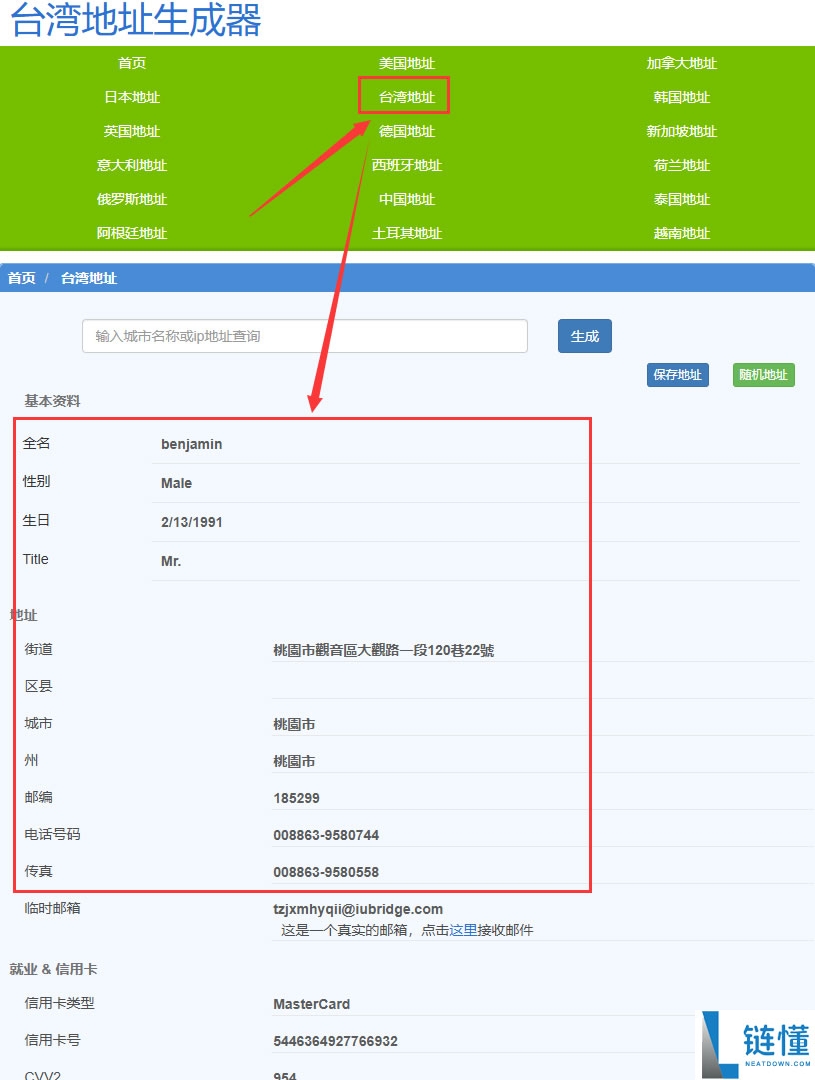Viewport: 815px width, 1080px height.
Task: Open the 中国地址 generator page
Action: pos(406,199)
